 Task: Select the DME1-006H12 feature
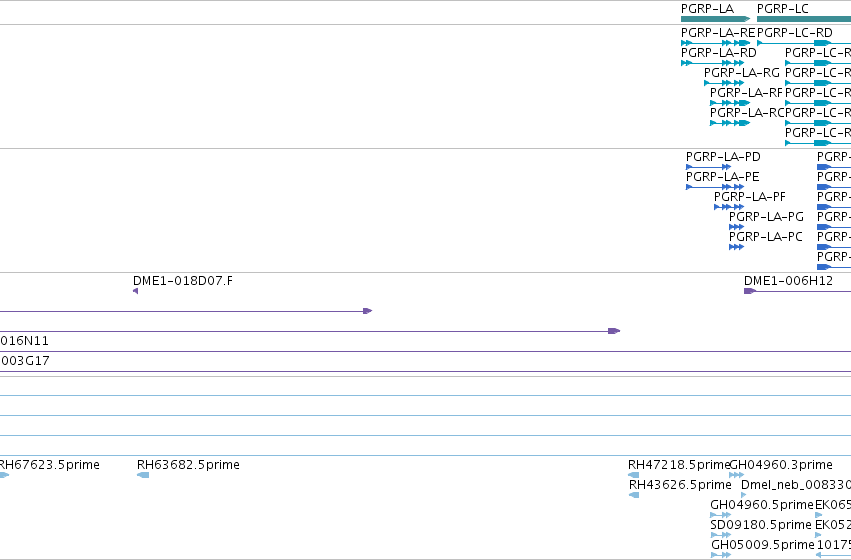point(797,291)
